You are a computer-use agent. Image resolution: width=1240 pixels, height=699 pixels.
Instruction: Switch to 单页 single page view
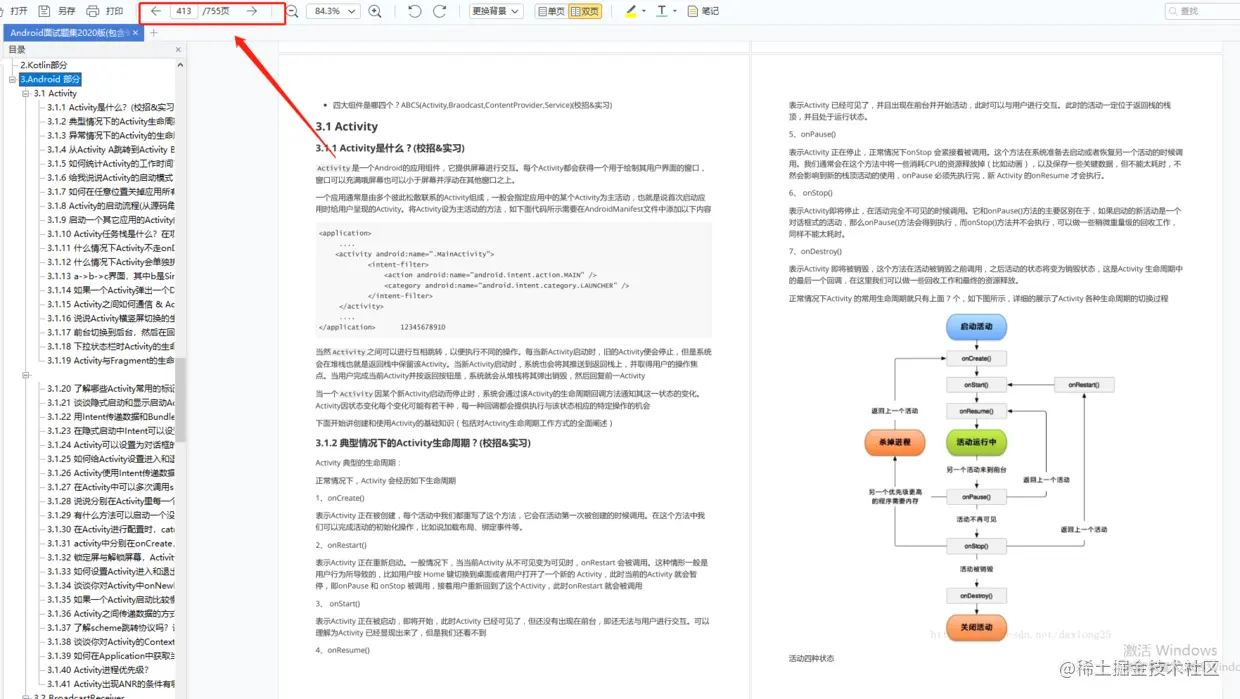(x=551, y=11)
